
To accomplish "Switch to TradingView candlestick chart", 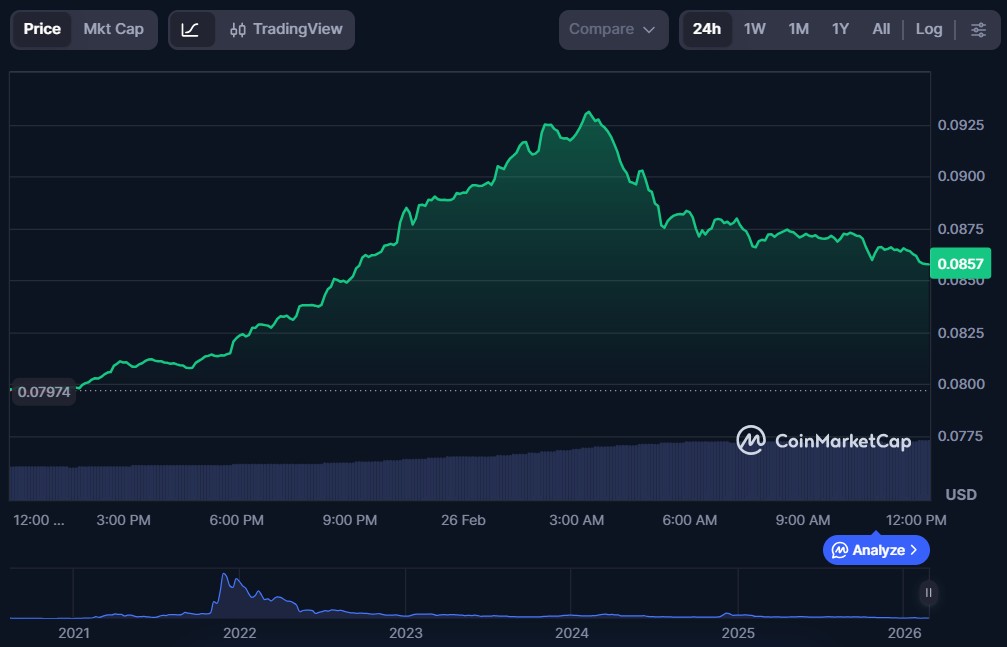I will click(286, 30).
